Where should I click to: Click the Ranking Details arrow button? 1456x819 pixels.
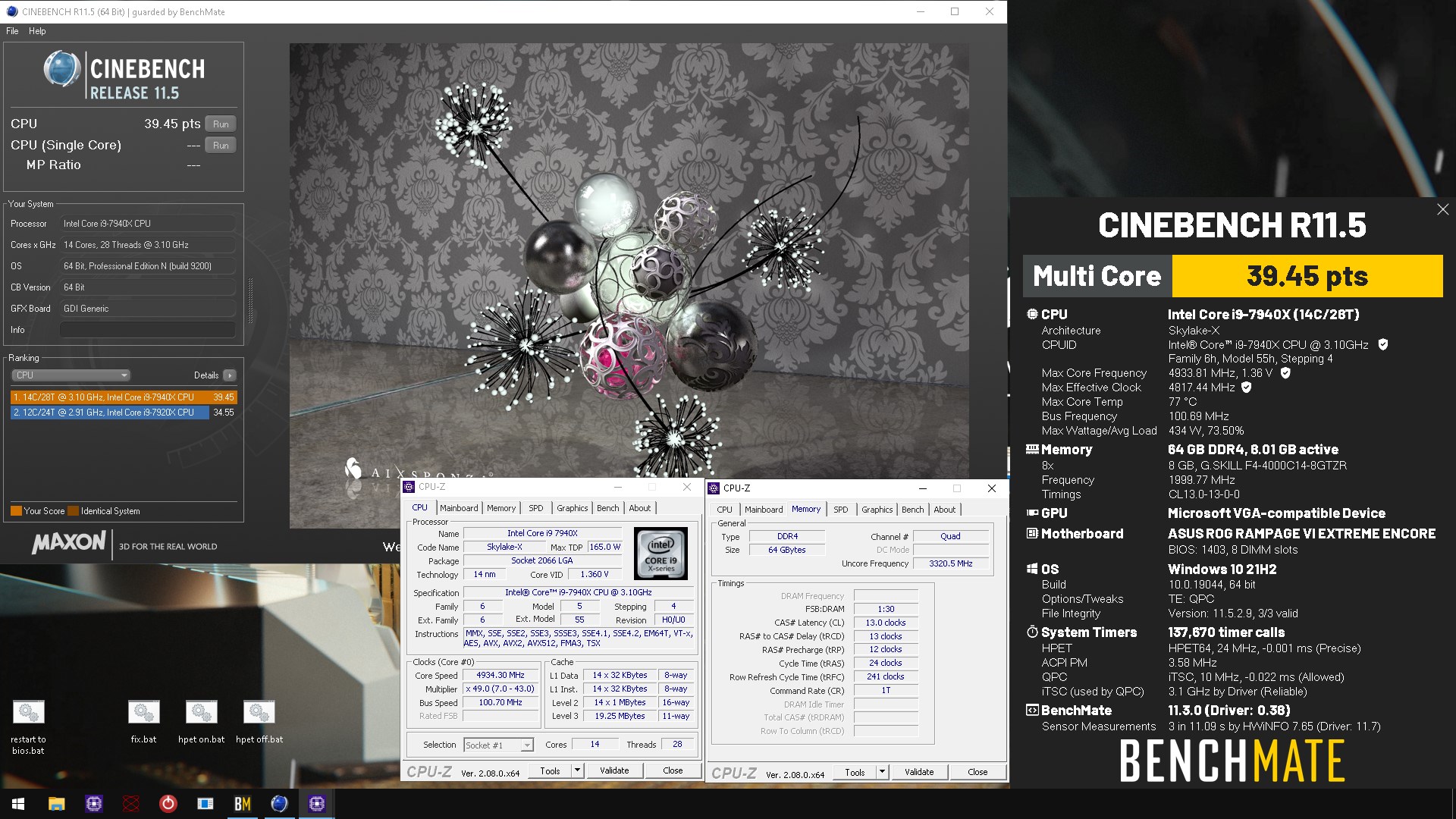(x=230, y=375)
